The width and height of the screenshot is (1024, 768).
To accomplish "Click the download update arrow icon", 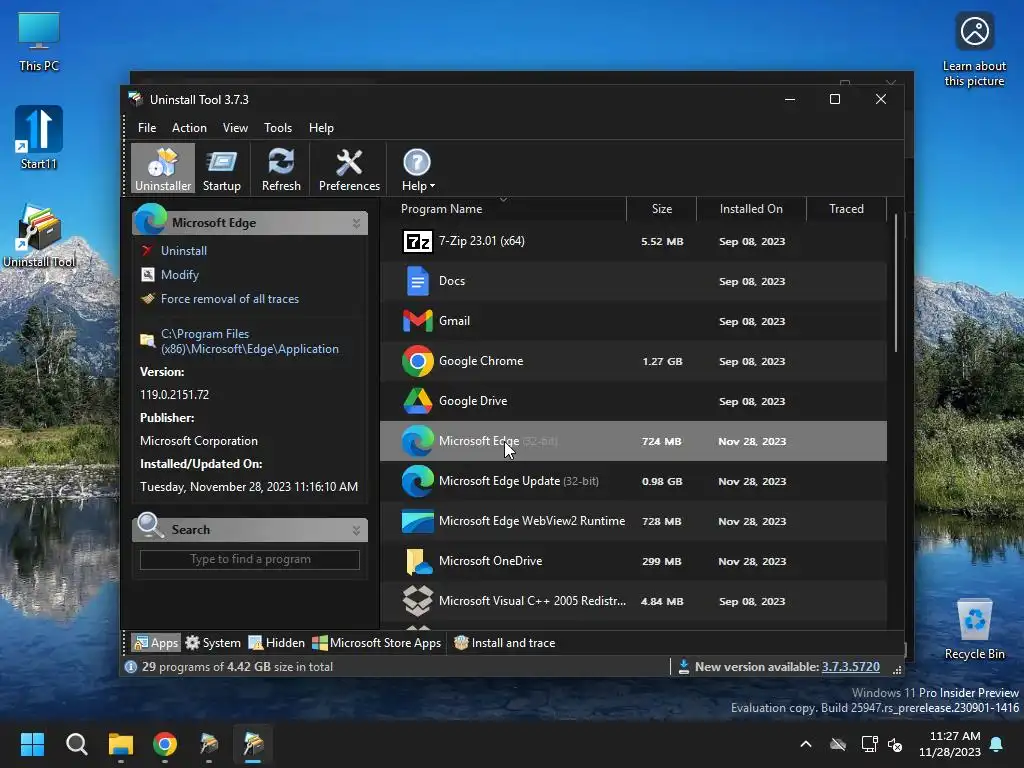I will [684, 667].
